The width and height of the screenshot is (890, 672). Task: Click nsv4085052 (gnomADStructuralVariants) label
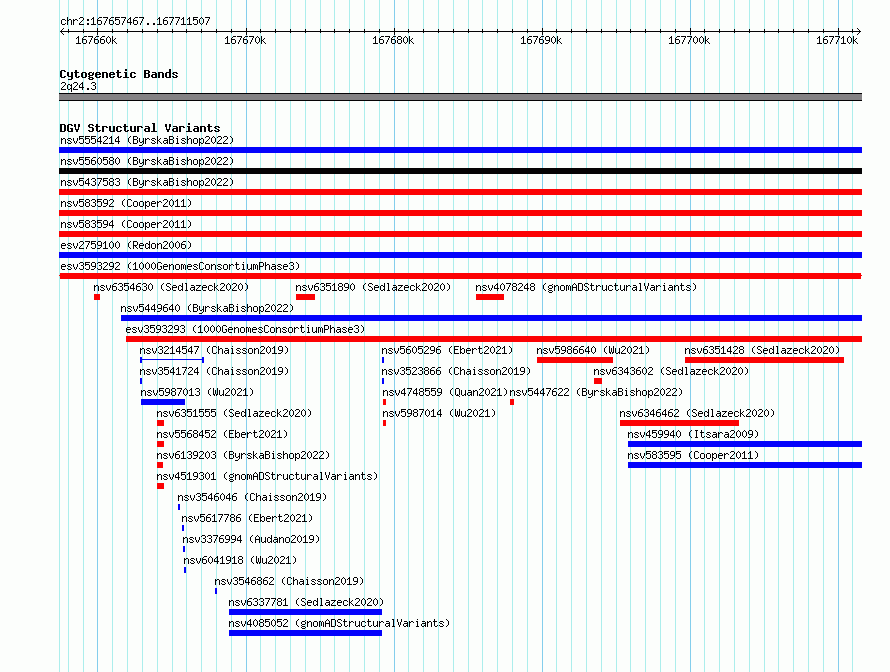339,623
